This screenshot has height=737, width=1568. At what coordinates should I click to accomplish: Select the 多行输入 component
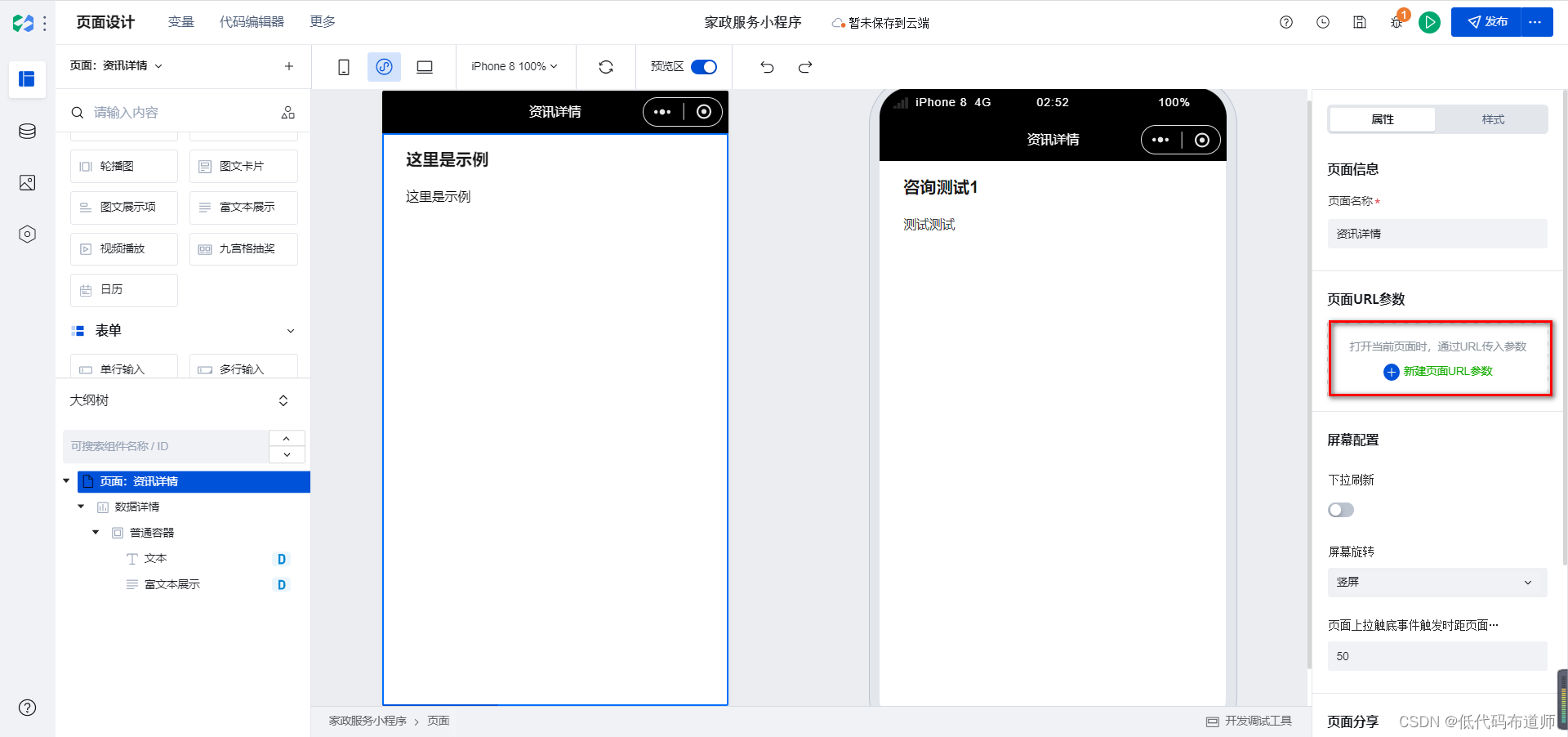tap(243, 367)
